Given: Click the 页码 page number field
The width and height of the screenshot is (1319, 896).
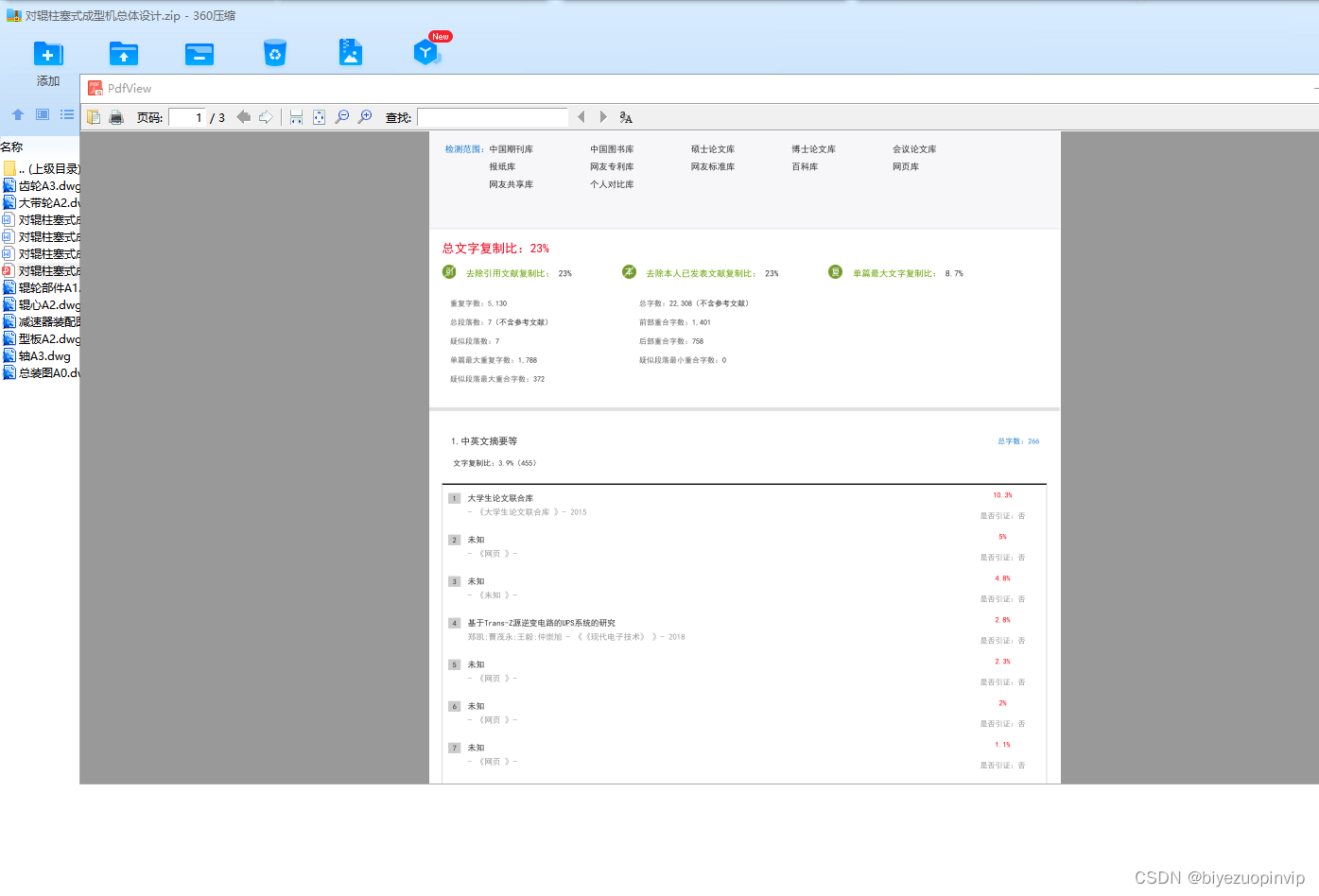Looking at the screenshot, I should 187,117.
